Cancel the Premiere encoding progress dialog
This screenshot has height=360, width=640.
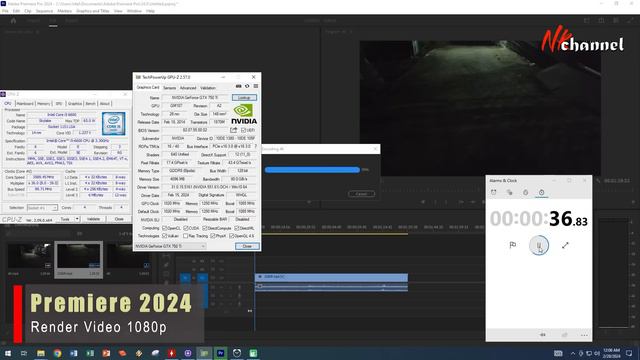point(361,193)
